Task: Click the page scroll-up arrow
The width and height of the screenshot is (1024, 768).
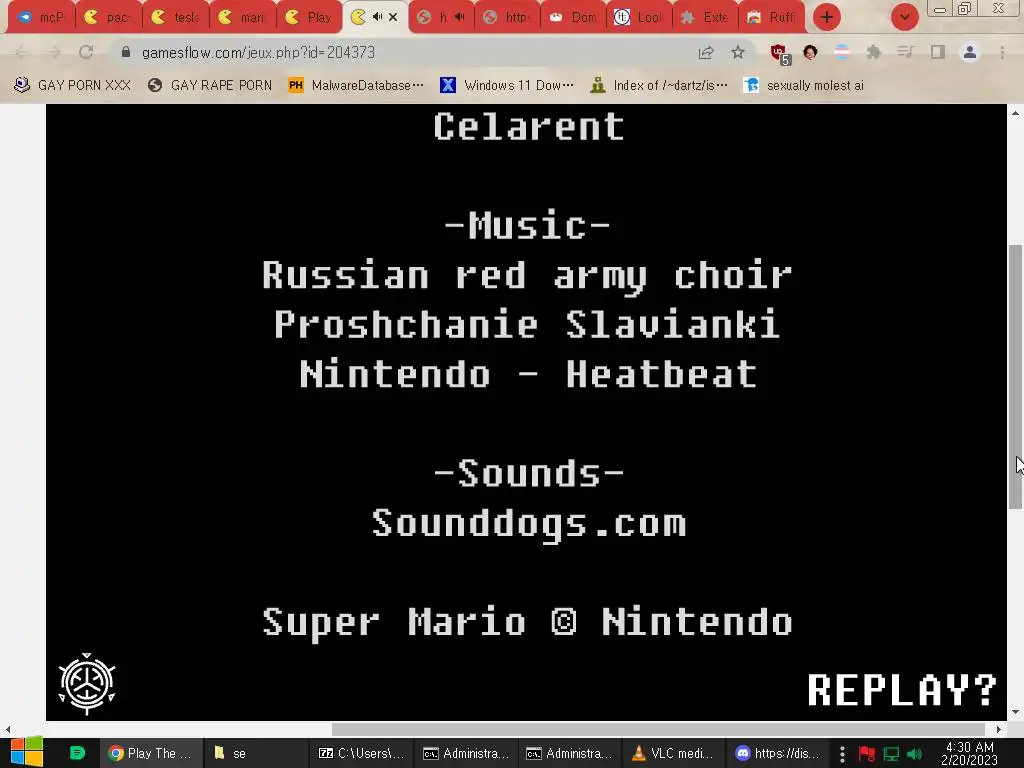Action: click(1015, 113)
